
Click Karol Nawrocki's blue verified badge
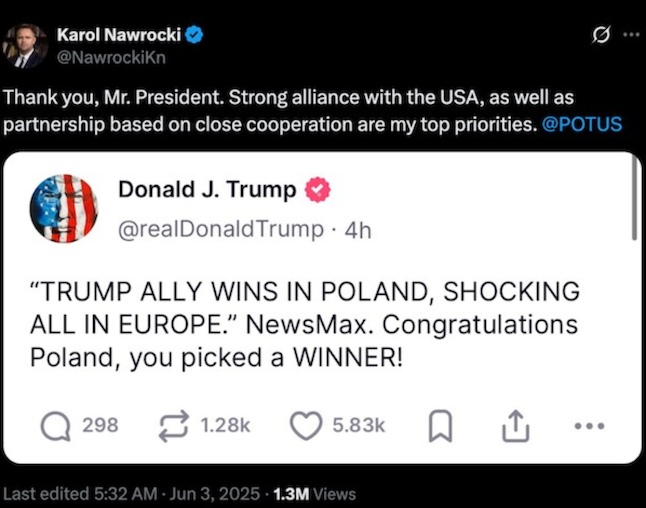[x=196, y=35]
